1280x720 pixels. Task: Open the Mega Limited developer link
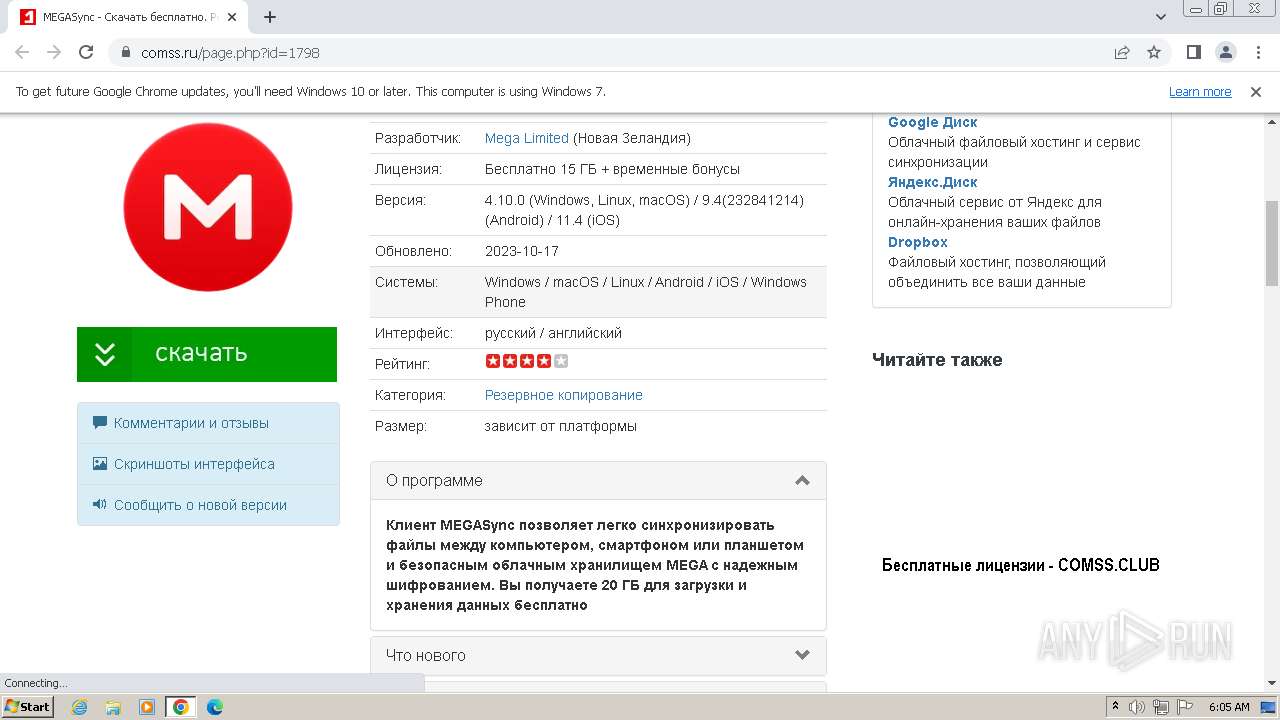coord(527,138)
